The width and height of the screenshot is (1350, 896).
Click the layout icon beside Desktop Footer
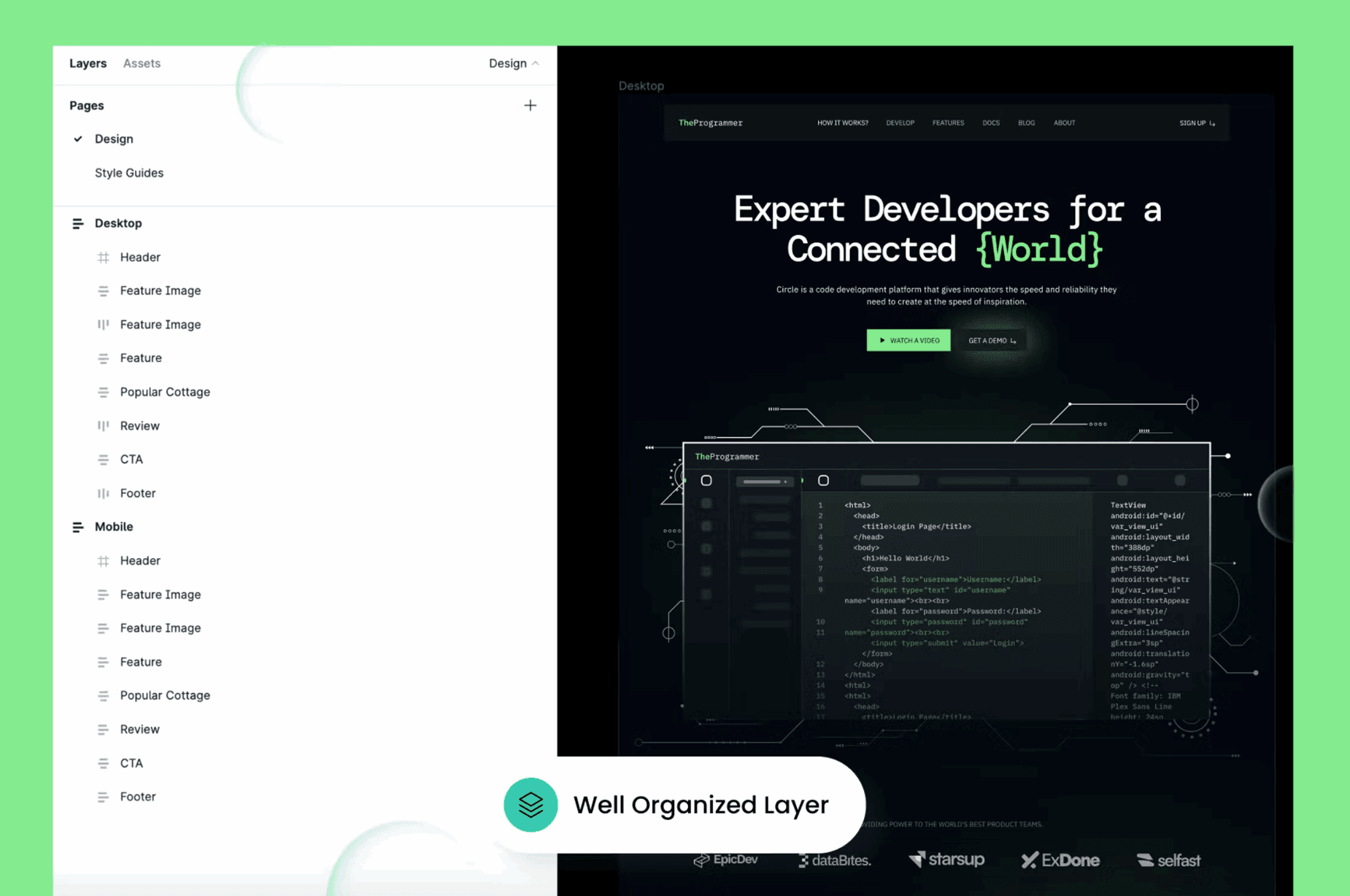click(x=104, y=493)
